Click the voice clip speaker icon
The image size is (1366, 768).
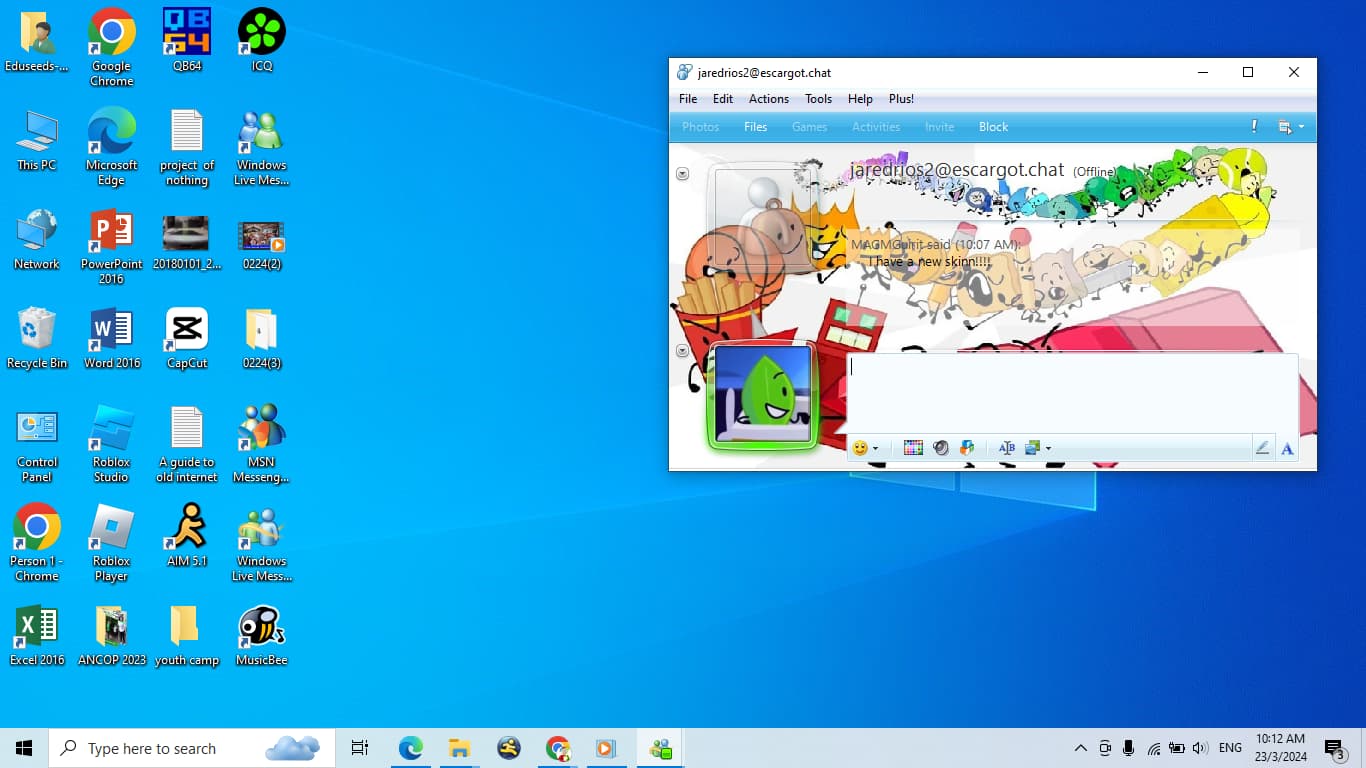pyautogui.click(x=940, y=448)
